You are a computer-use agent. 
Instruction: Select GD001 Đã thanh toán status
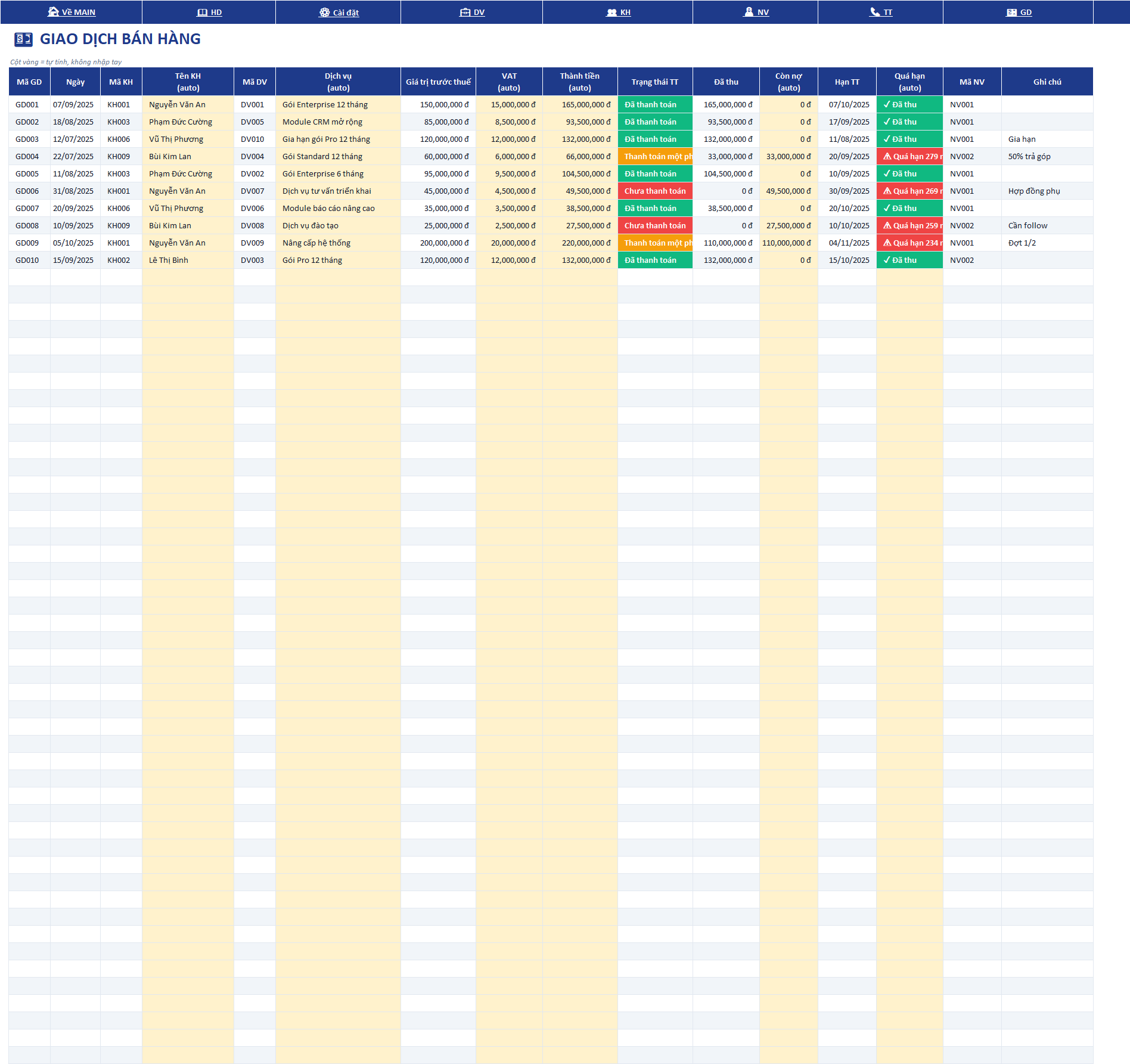[655, 104]
